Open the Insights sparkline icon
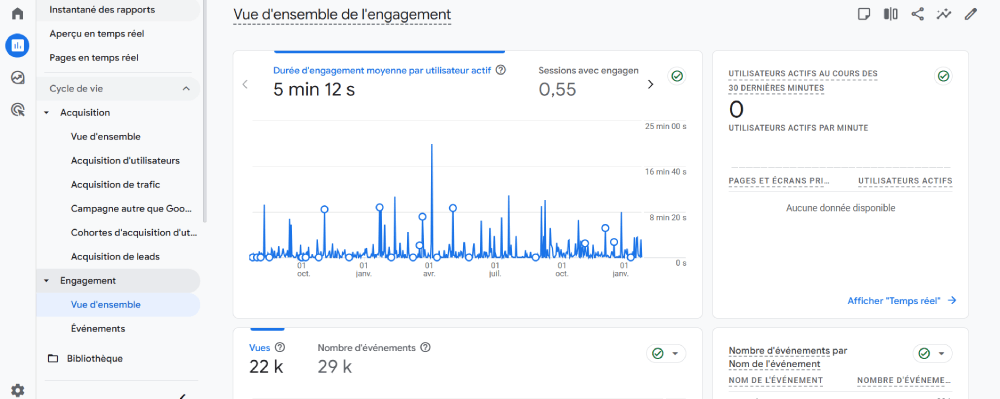The width and height of the screenshot is (1000, 399). [x=944, y=14]
